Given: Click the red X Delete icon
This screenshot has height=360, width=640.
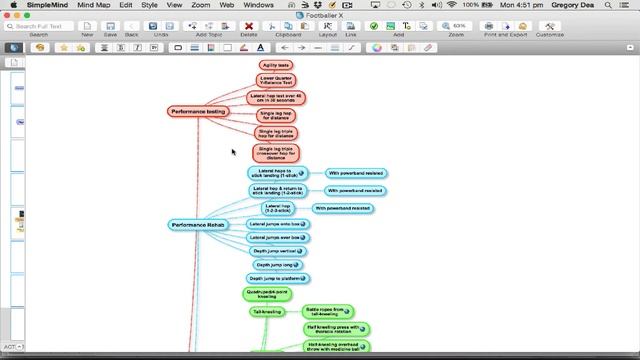Looking at the screenshot, I should coord(249,26).
